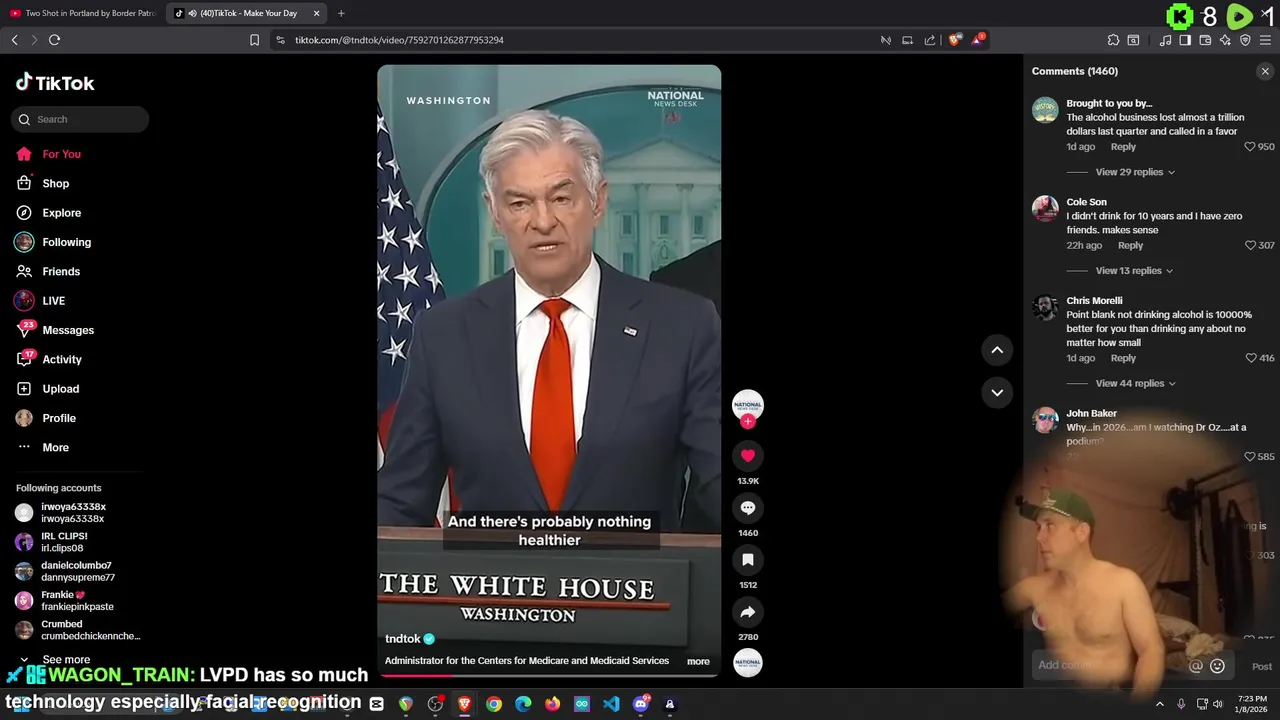
Task: Switch to Two Shot in Portland browser tab
Action: click(83, 13)
